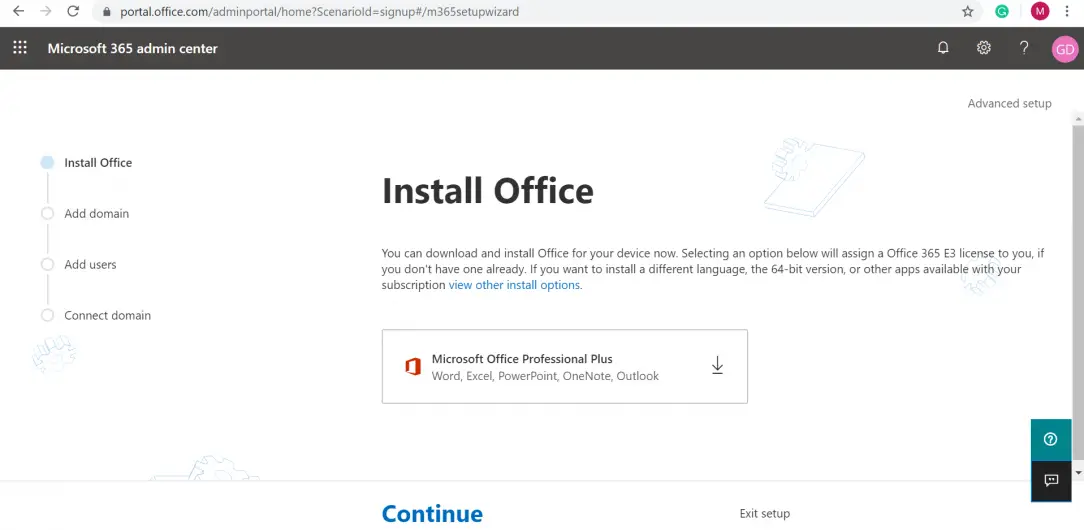
Task: Open the teal help widget button
Action: coord(1051,439)
